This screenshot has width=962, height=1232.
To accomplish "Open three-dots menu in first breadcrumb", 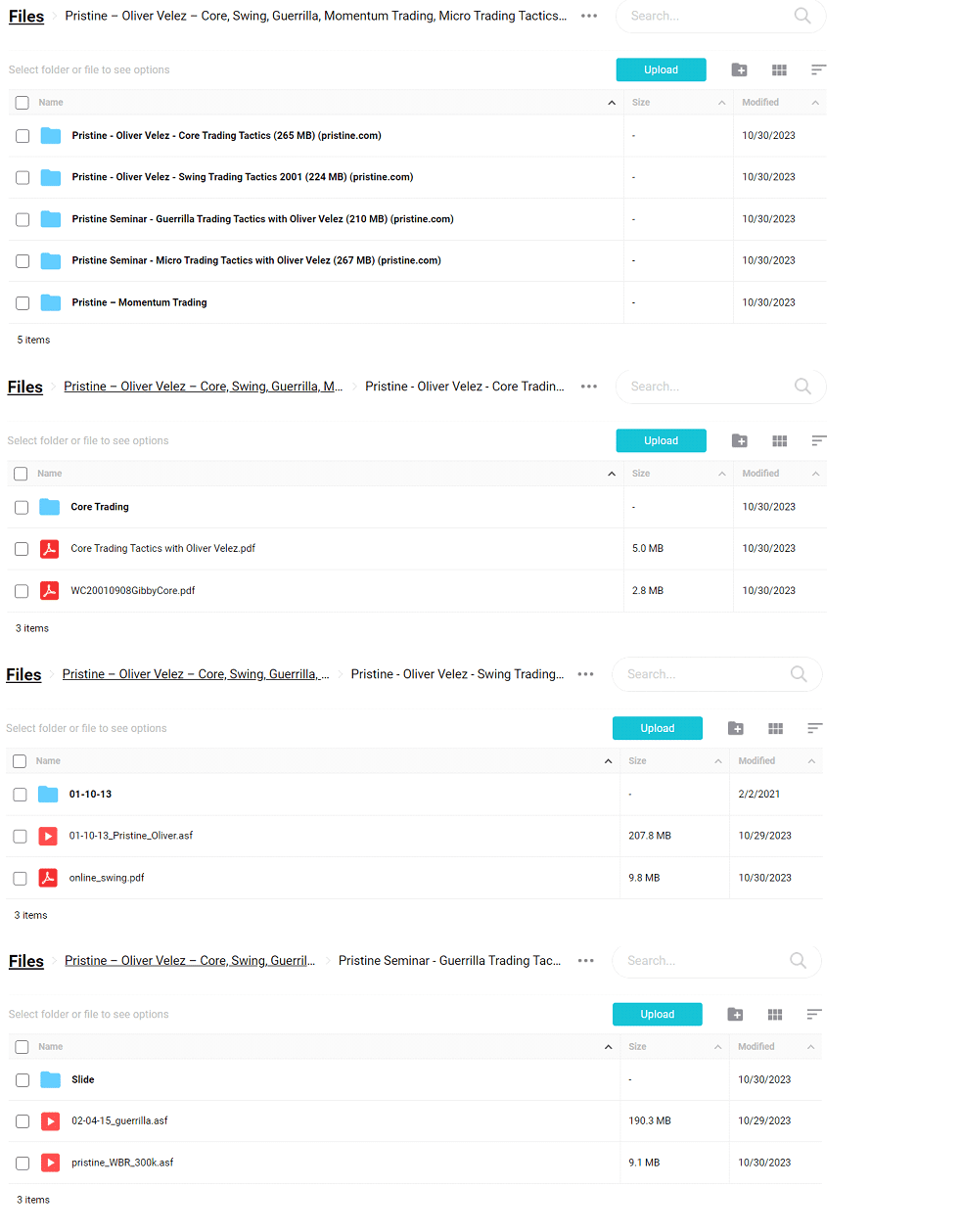I will click(589, 16).
